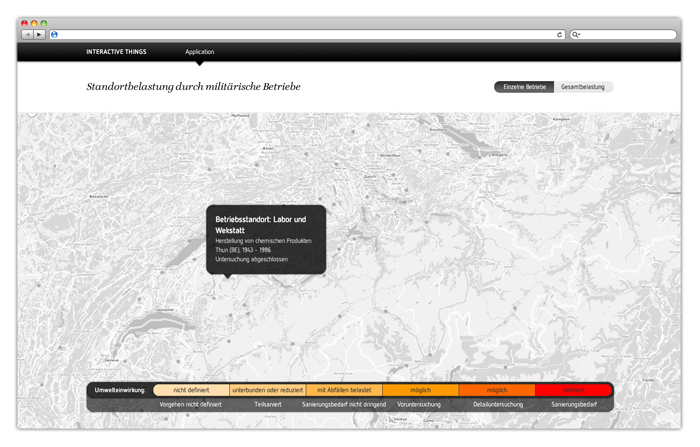This screenshot has width=700, height=447.
Task: Click the globe icon in address bar
Action: [x=54, y=34]
